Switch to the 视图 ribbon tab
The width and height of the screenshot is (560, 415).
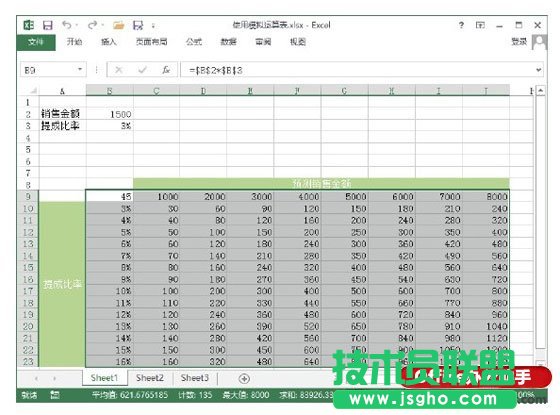(x=298, y=42)
